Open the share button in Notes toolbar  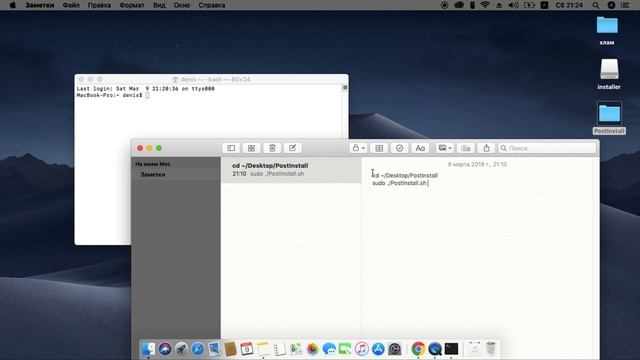(486, 148)
